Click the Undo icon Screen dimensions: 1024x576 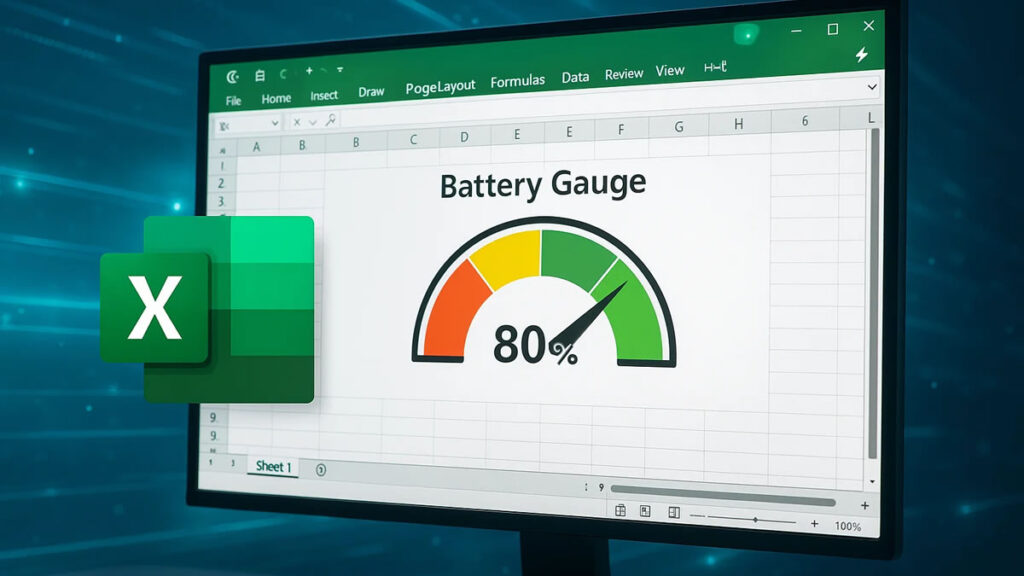[282, 73]
